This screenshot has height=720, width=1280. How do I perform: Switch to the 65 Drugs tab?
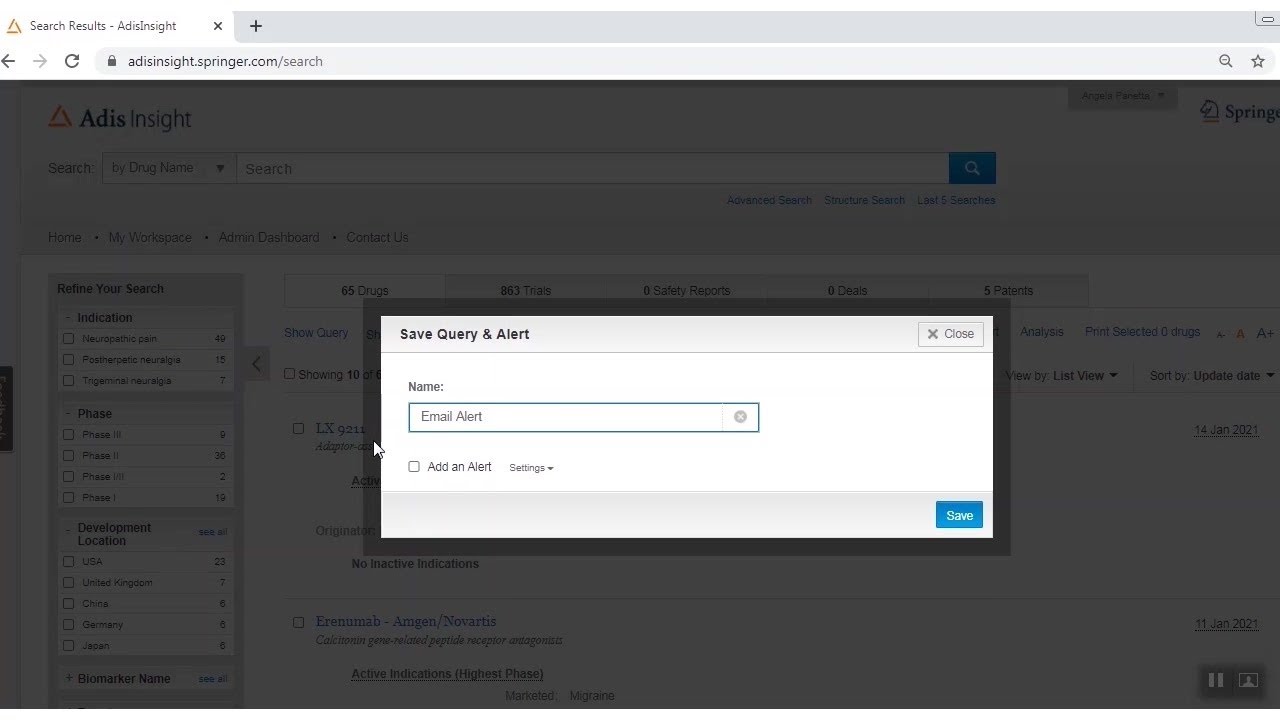[365, 291]
